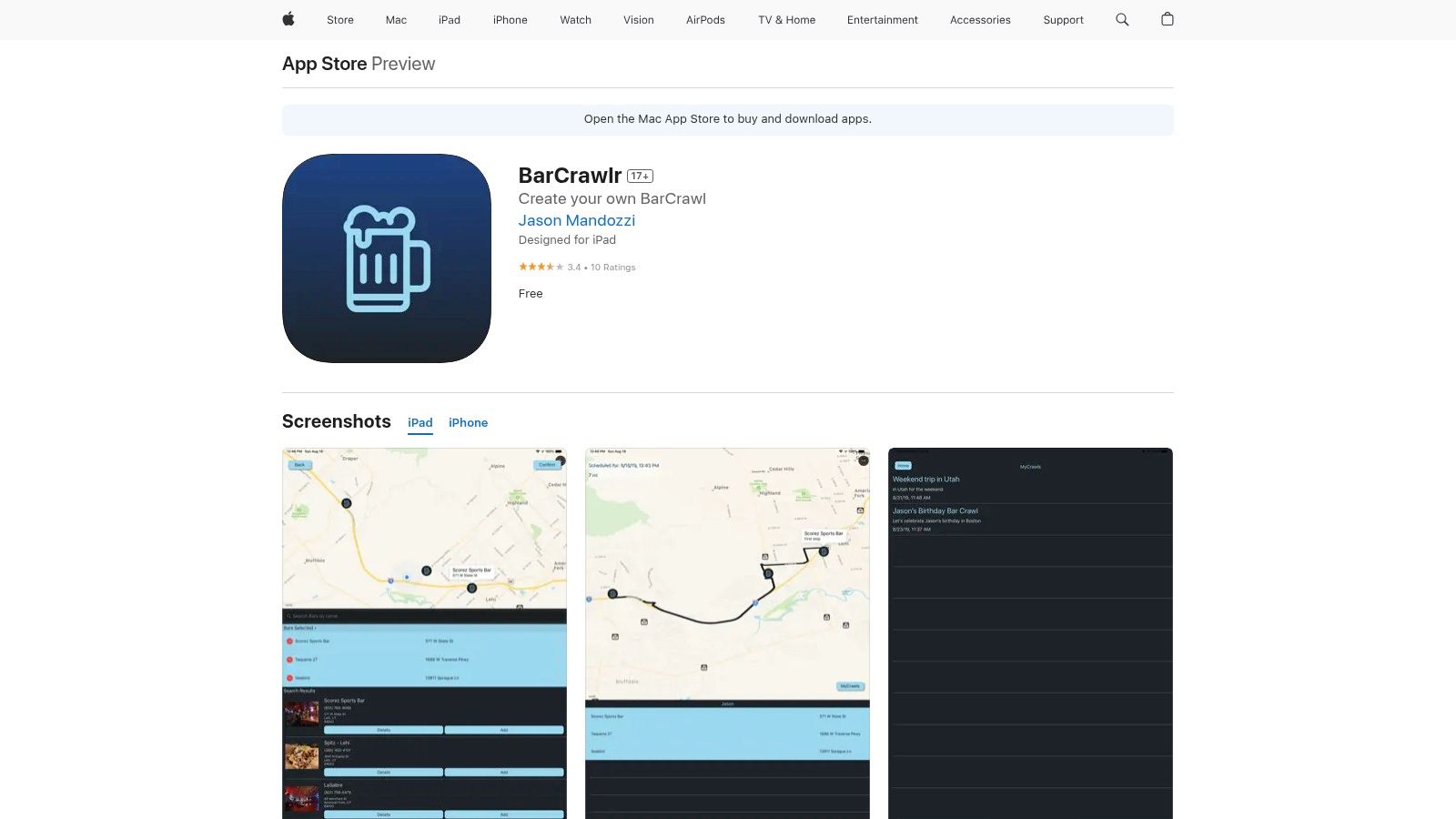Viewport: 1456px width, 819px height.
Task: Click the Apple logo icon
Action: coord(288,19)
